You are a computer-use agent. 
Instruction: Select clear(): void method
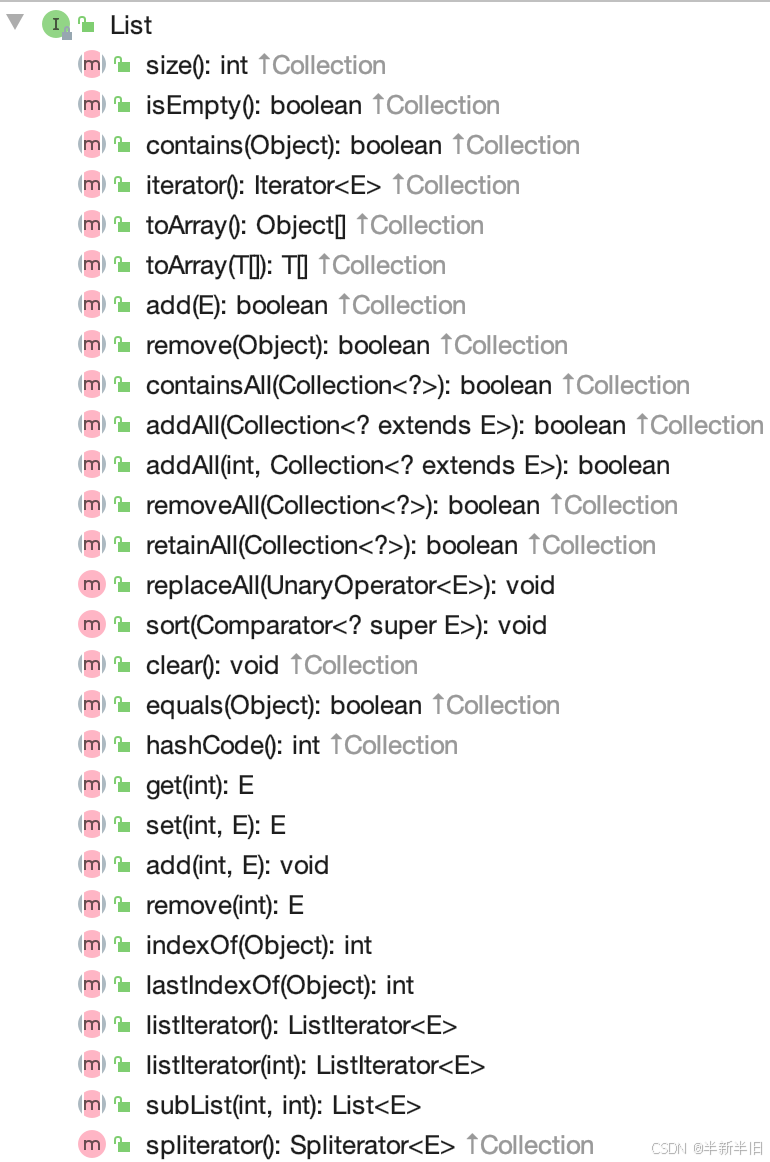coord(212,665)
